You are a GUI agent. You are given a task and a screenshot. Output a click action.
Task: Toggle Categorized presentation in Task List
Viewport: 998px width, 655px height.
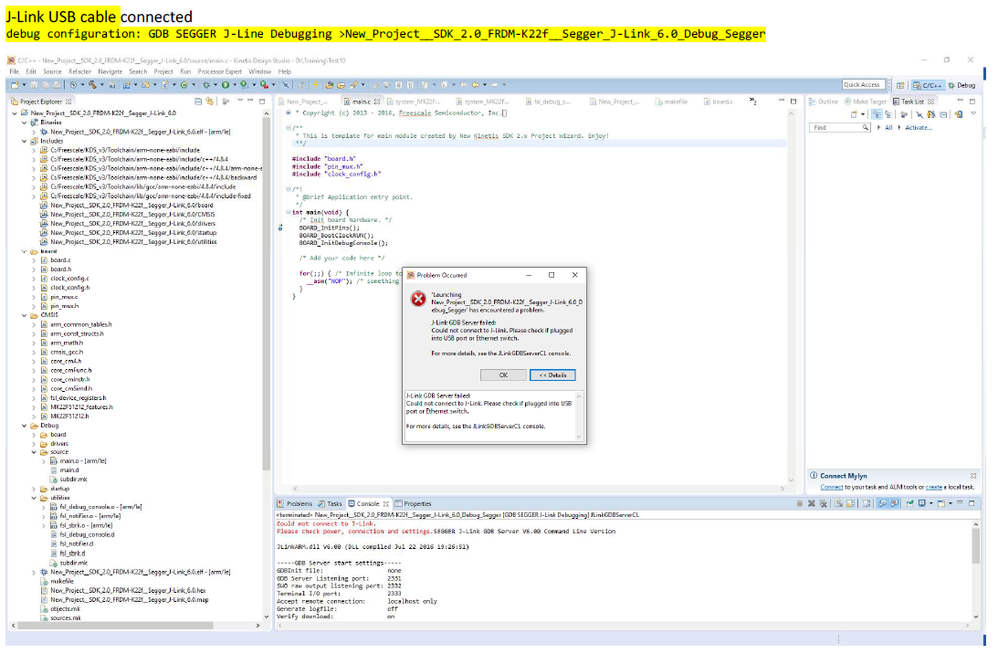pos(877,115)
